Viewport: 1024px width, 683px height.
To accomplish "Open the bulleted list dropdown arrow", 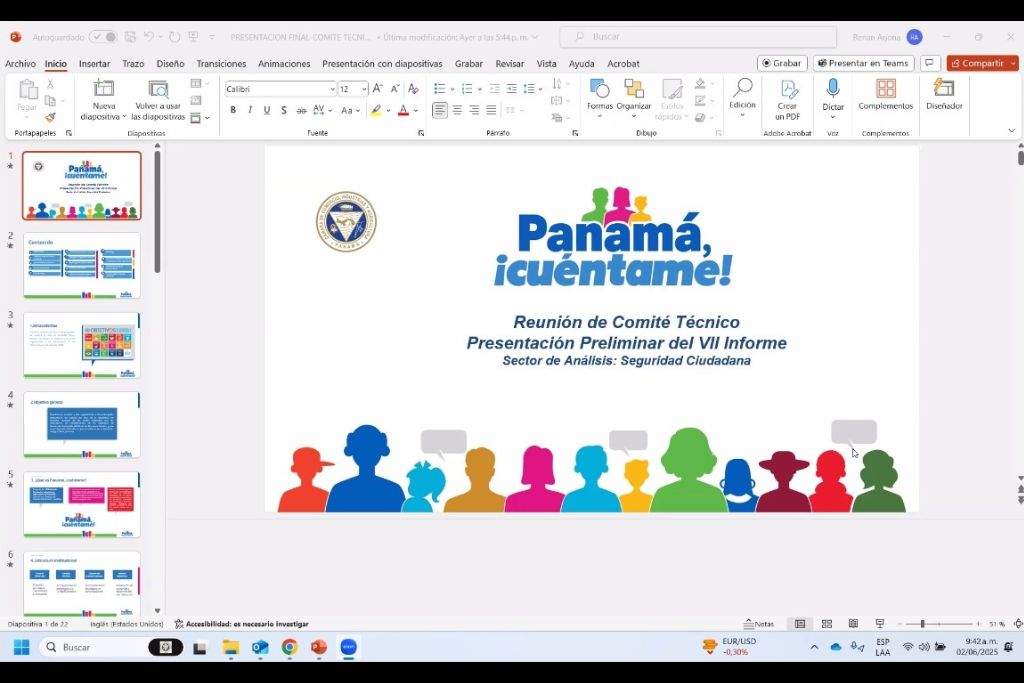I will [453, 89].
